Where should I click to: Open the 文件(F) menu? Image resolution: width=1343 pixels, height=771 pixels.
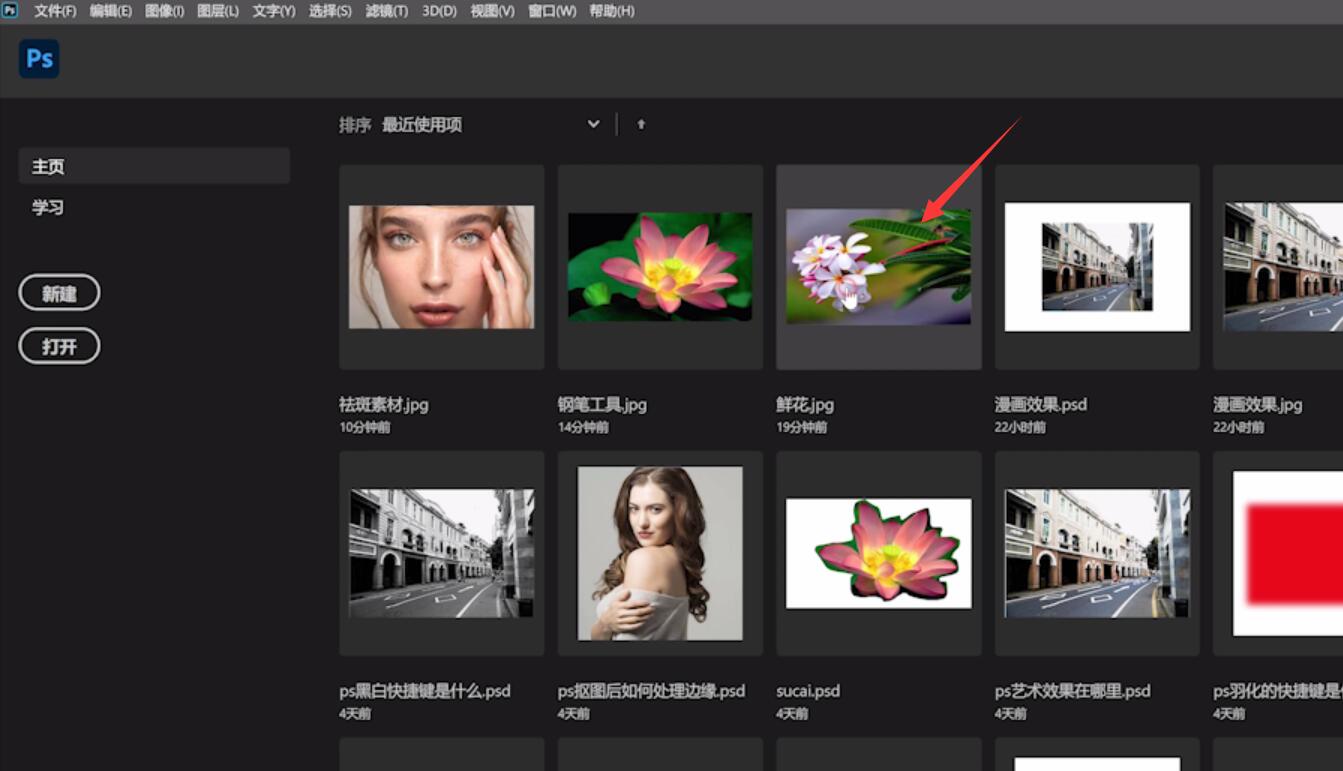55,11
